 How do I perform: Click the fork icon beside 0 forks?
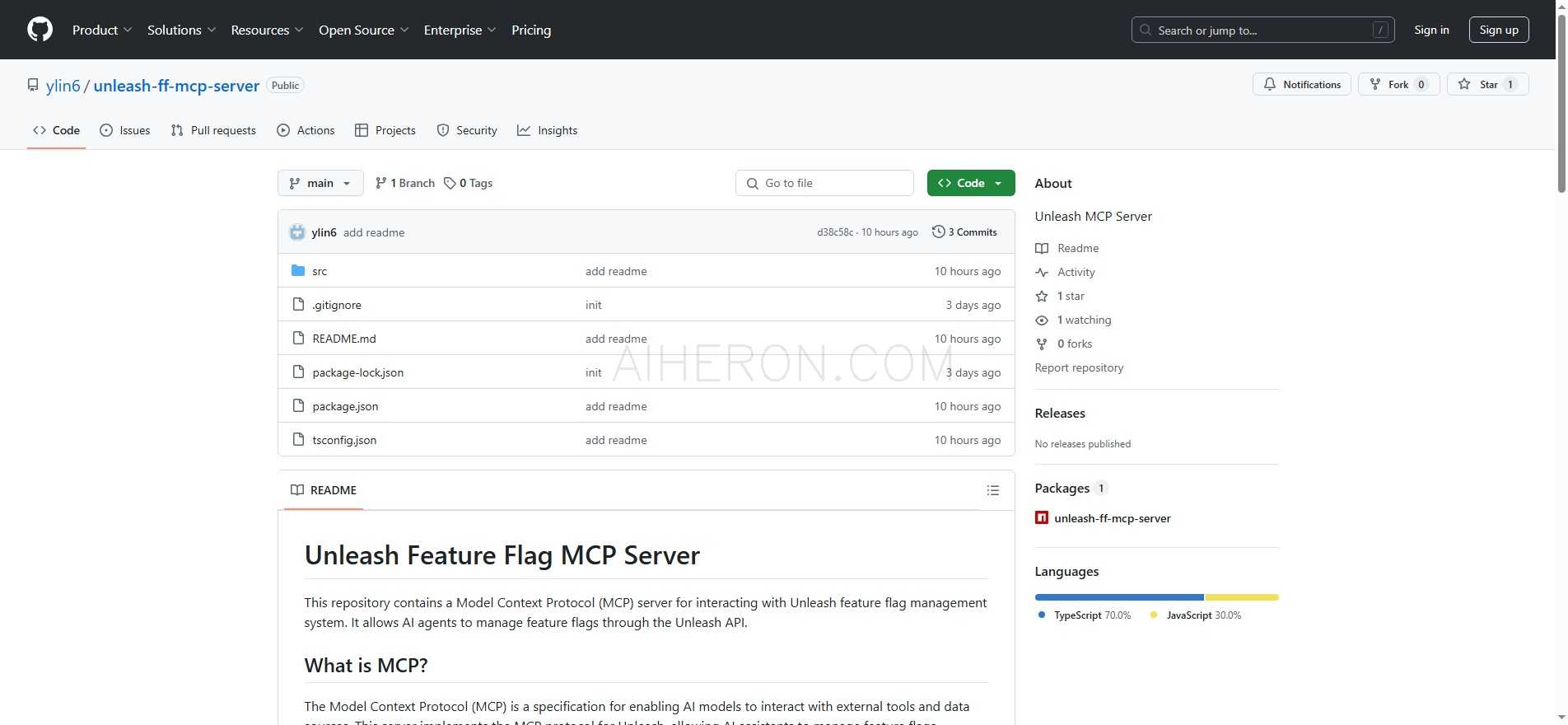(x=1042, y=344)
